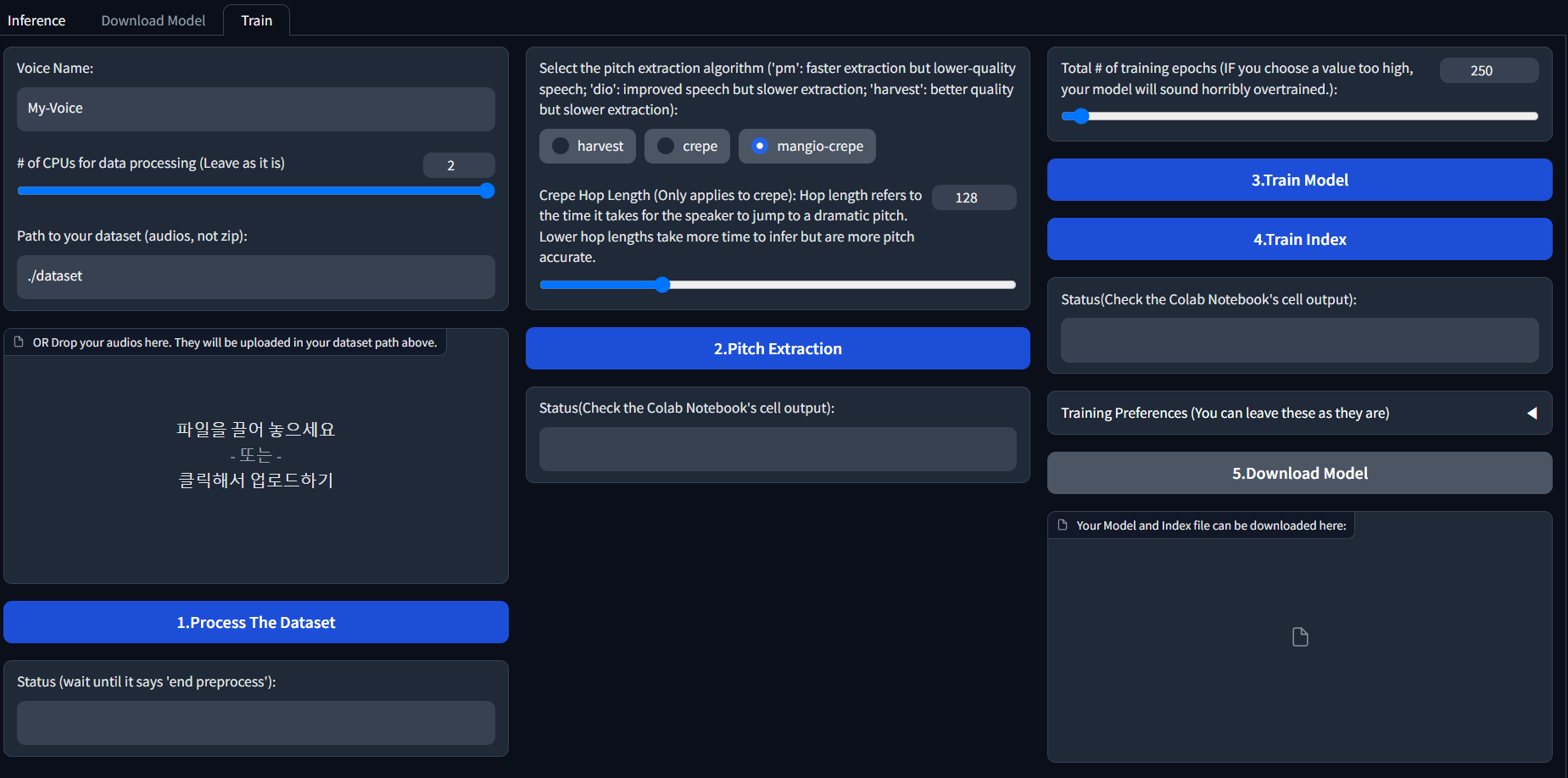
Task: Switch to the Inference tab
Action: pos(36,20)
